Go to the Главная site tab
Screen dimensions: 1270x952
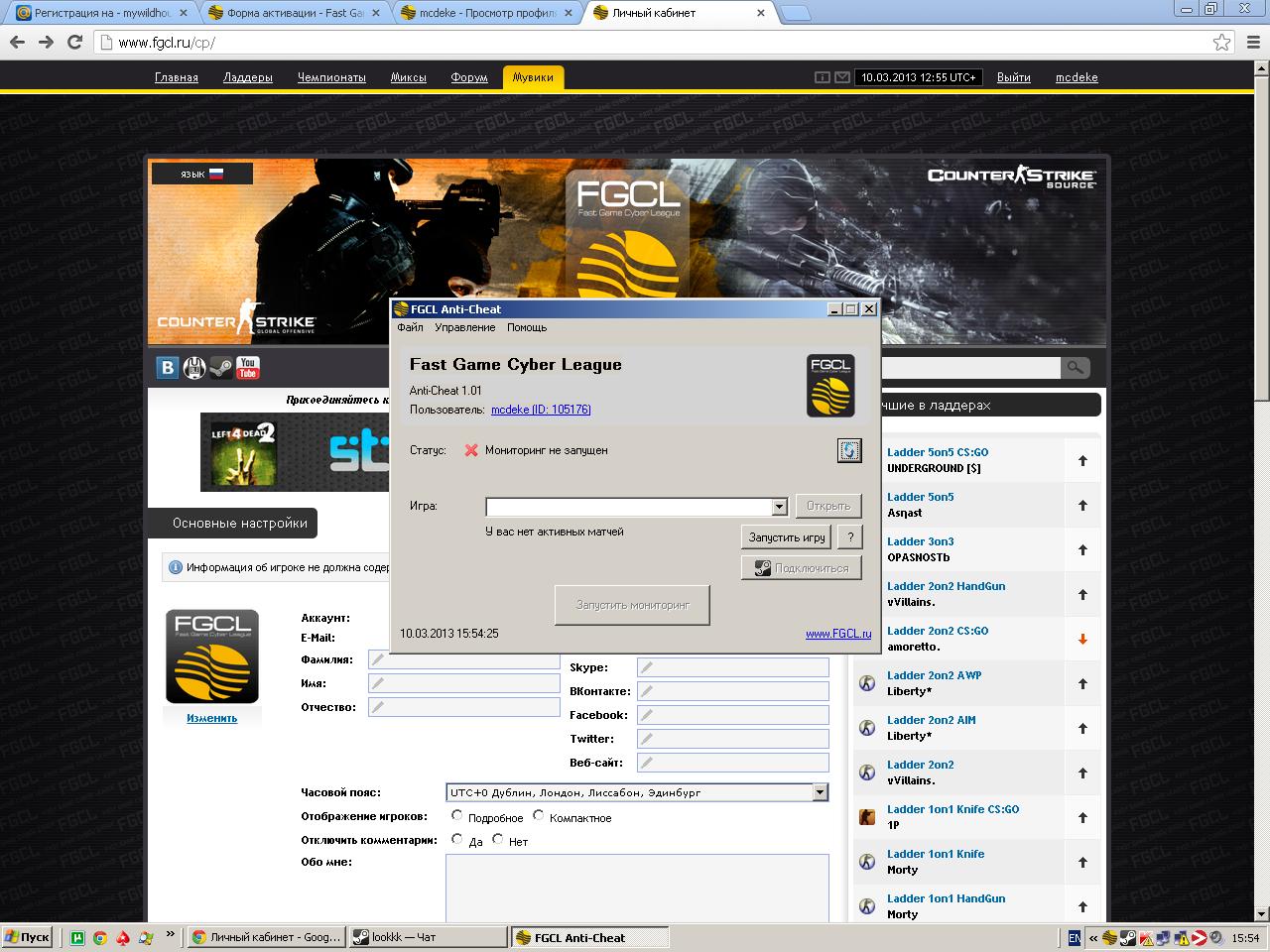177,77
